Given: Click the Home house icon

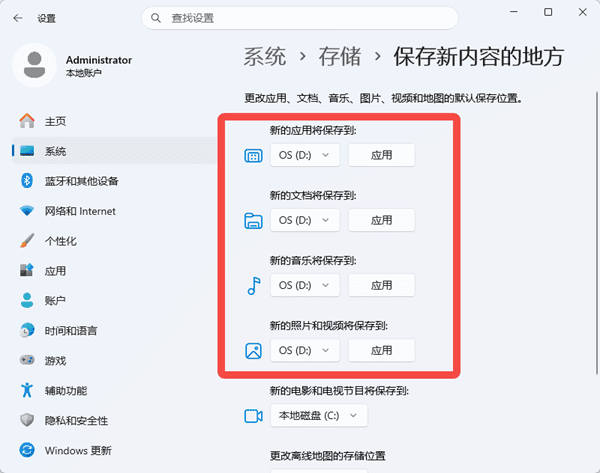Looking at the screenshot, I should (27, 121).
